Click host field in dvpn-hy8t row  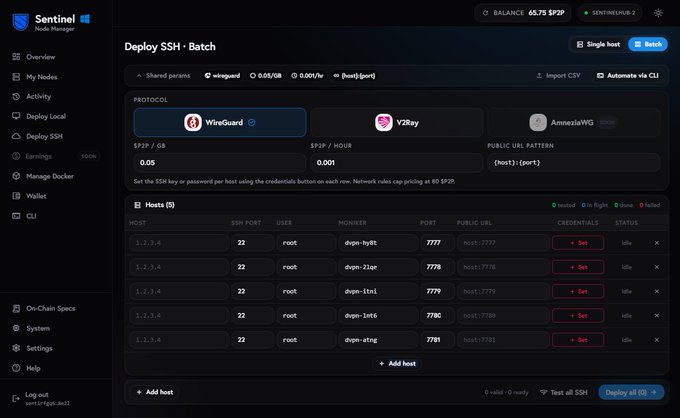(x=179, y=243)
